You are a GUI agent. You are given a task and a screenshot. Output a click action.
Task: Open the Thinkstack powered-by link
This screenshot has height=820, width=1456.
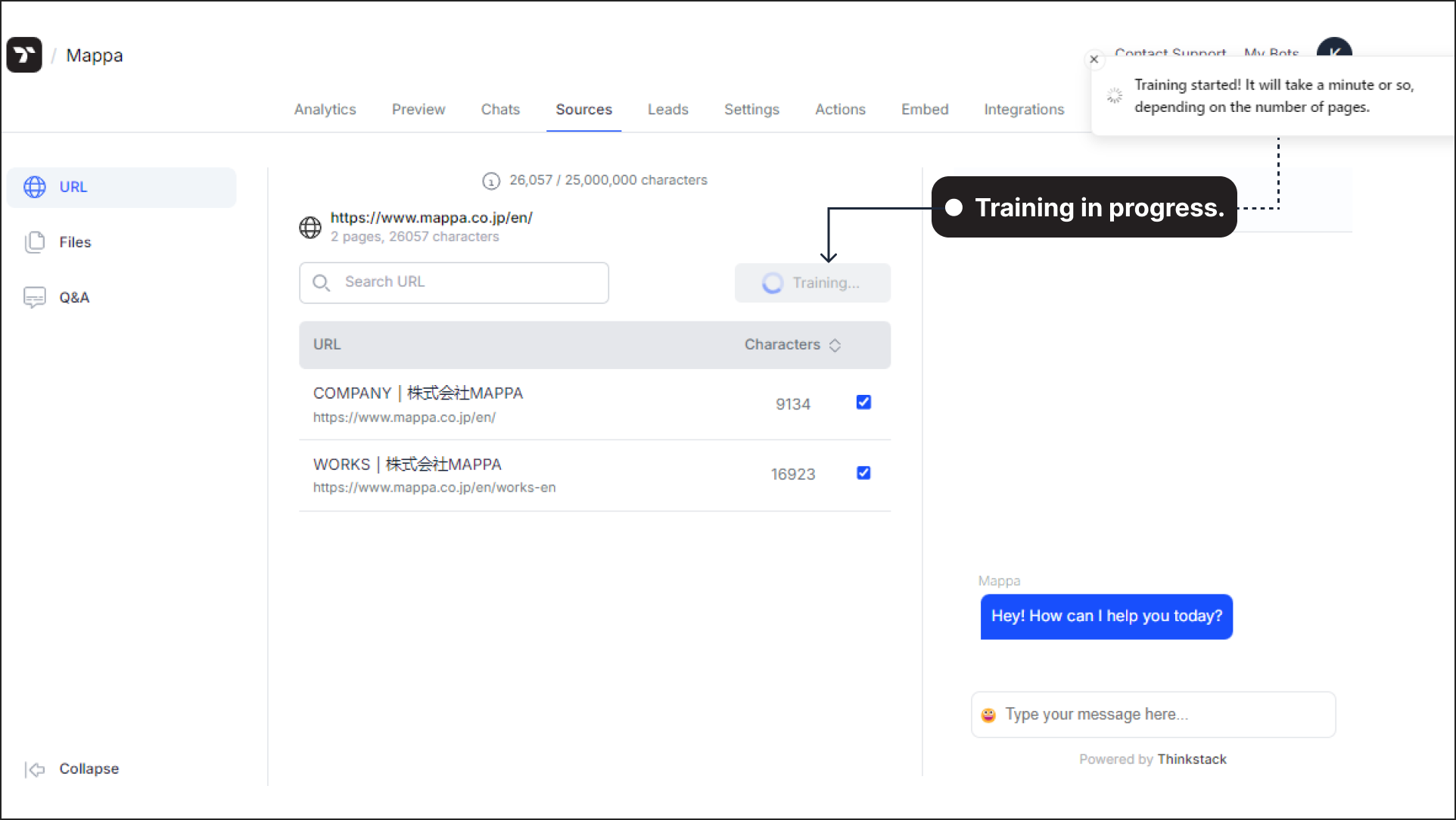[1192, 759]
